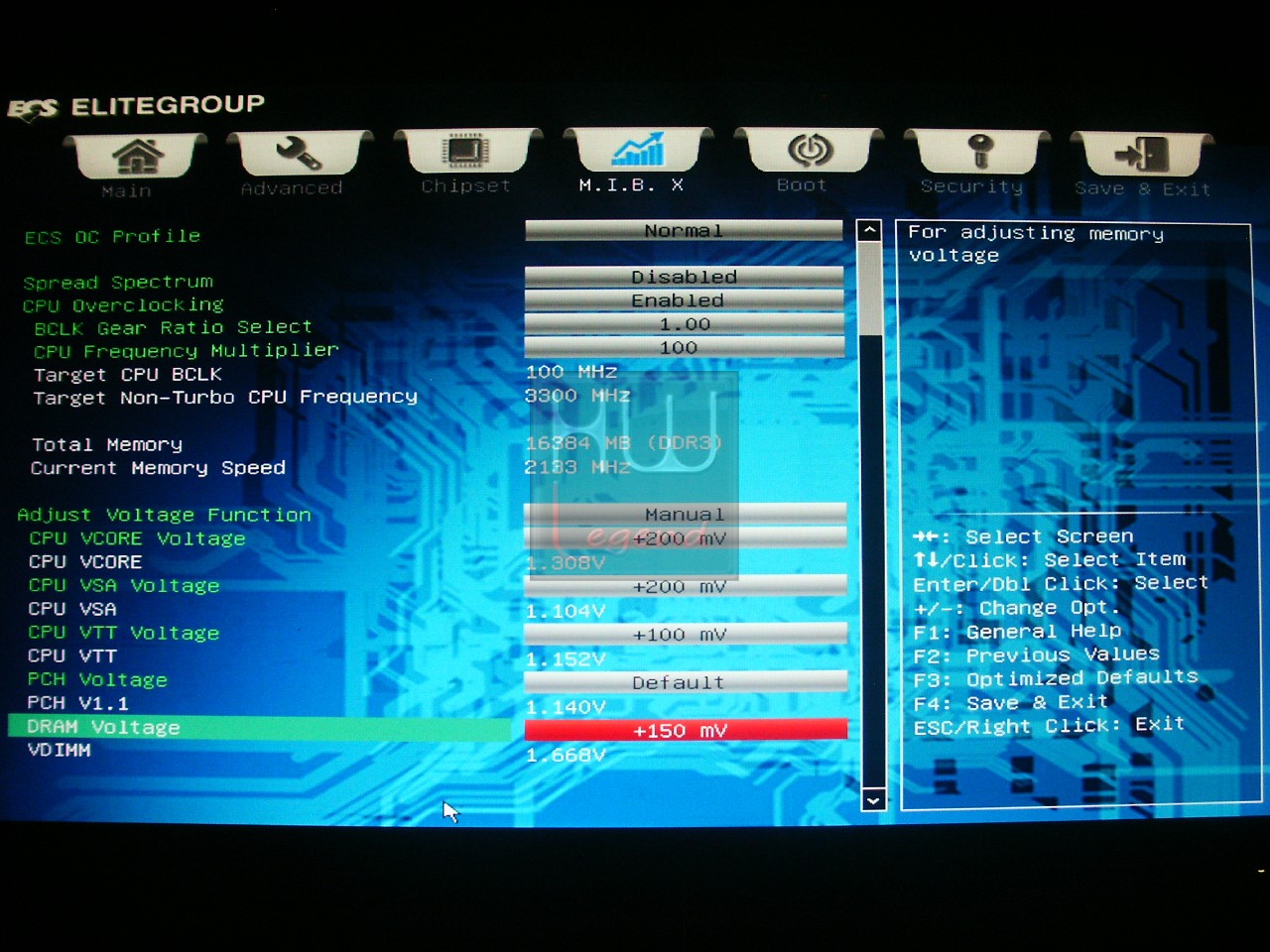This screenshot has width=1270, height=952.
Task: Select highlighted DRAM Voltage row label
Action: [x=103, y=727]
